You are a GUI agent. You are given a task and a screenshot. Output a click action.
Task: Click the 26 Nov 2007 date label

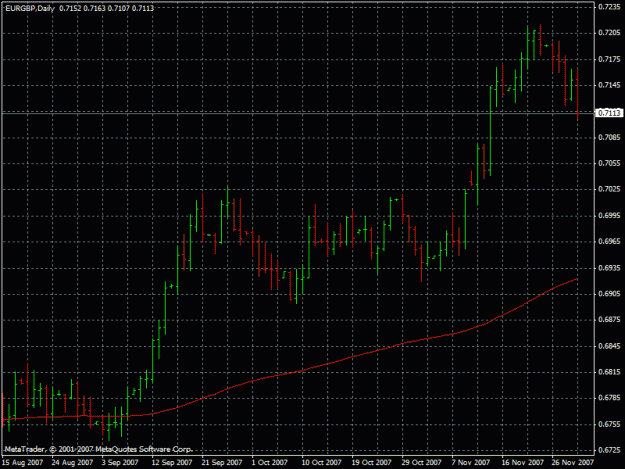(573, 463)
